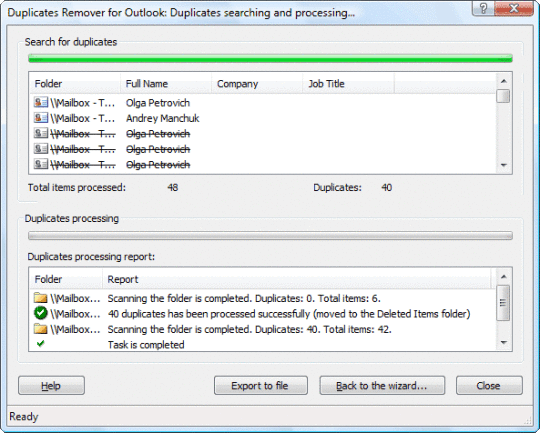
Task: Click contact icon for Andrey Manchuk row
Action: 41,118
